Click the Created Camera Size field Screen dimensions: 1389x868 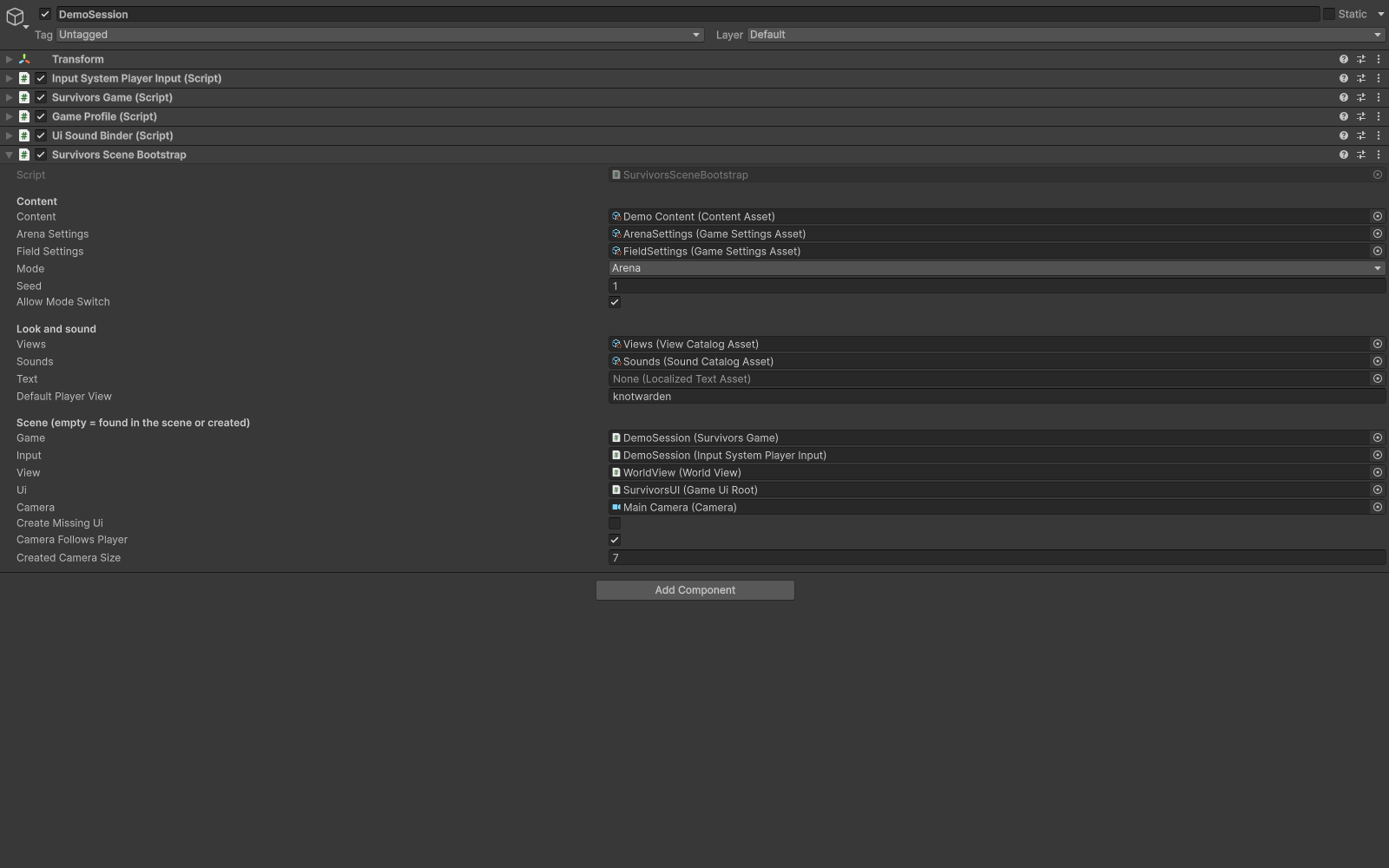point(997,558)
